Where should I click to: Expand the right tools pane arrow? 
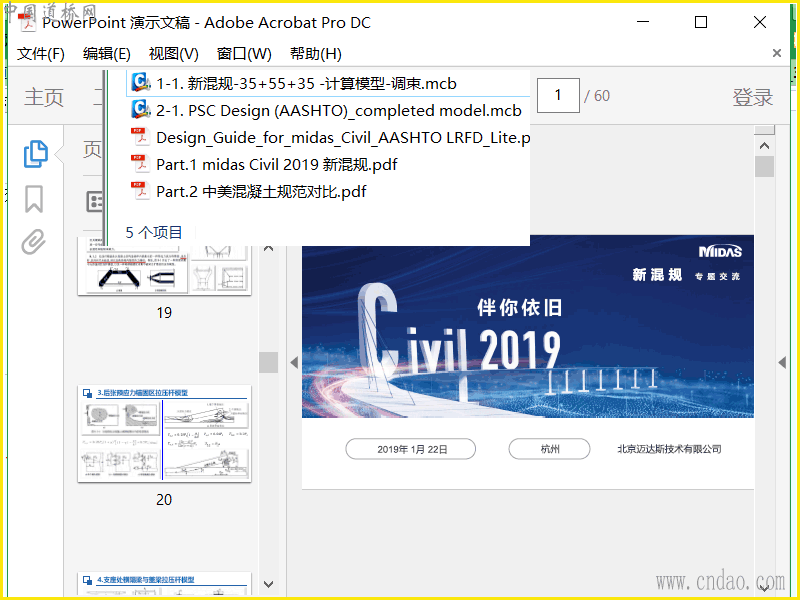click(x=782, y=362)
